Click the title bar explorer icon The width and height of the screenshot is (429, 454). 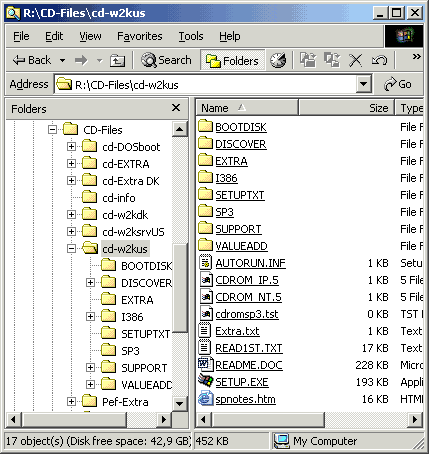(13, 13)
